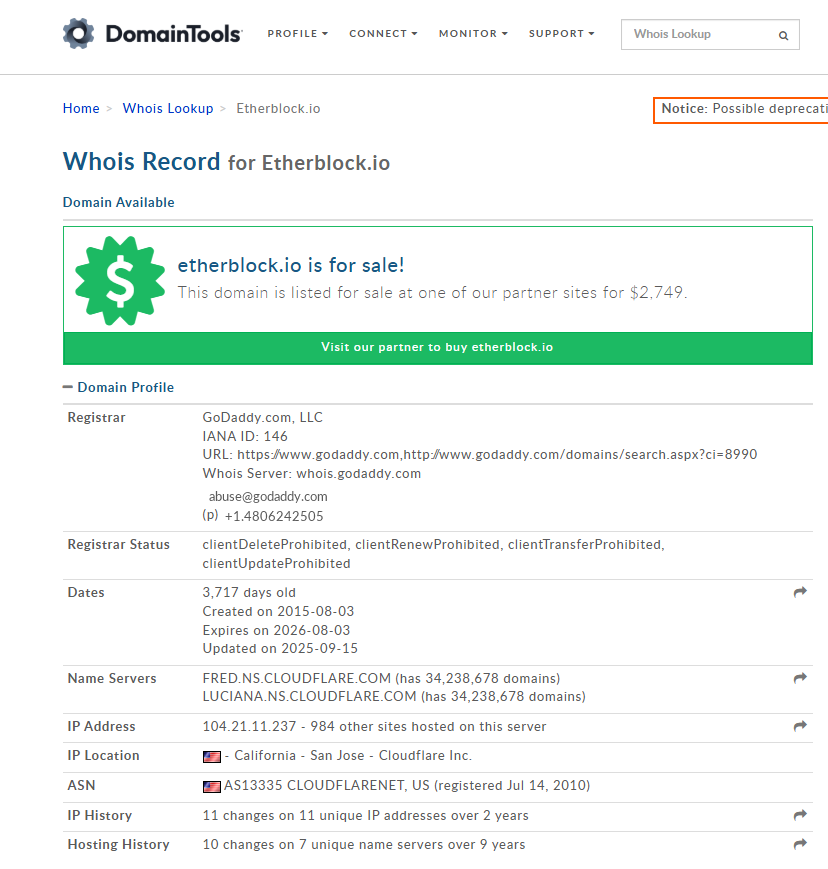Click the share arrow in Hosting History row
828x869 pixels.
(x=800, y=844)
